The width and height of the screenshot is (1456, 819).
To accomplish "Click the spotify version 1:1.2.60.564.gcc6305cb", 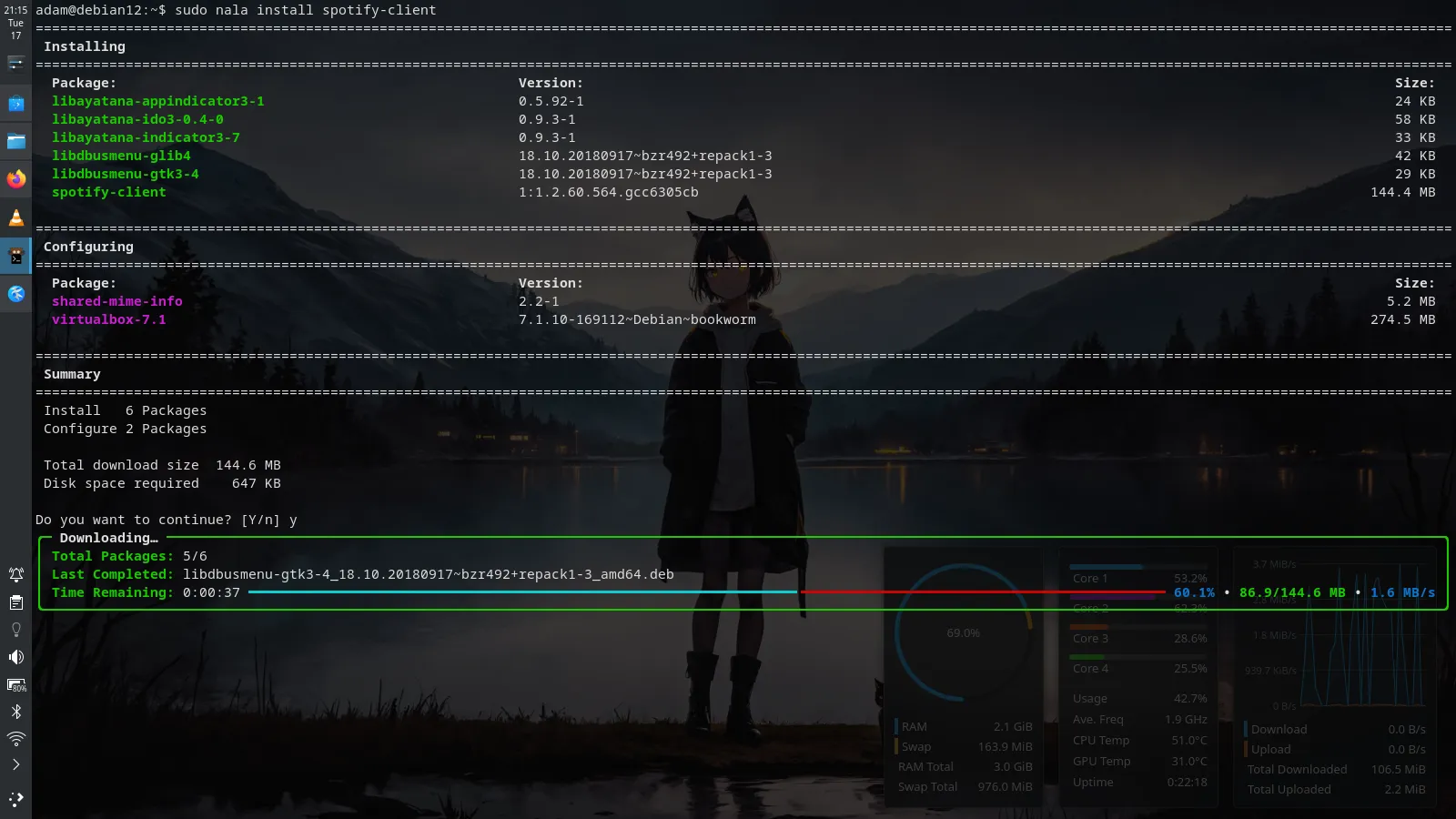I will [609, 192].
